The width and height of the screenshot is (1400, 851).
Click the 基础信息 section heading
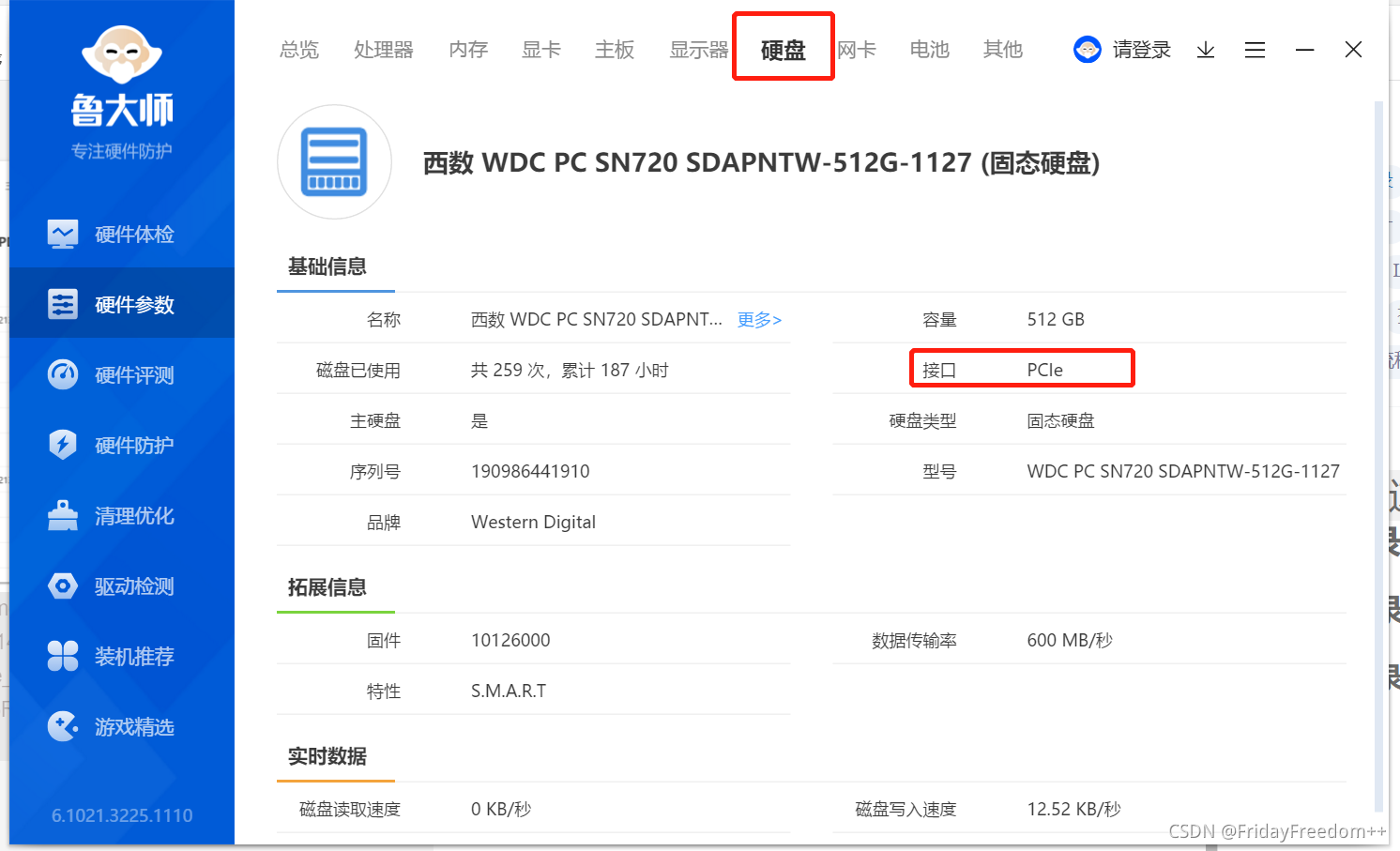[x=327, y=266]
